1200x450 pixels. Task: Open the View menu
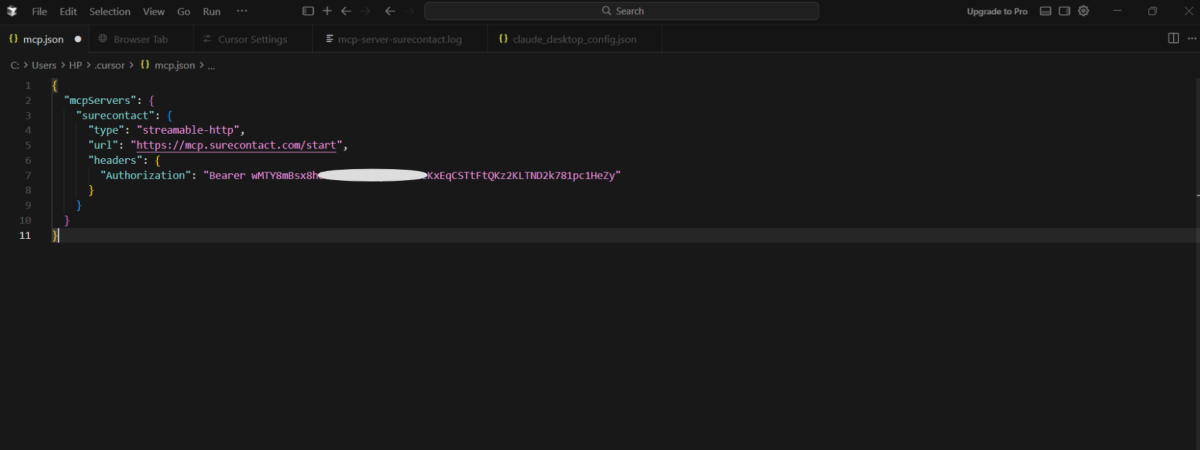click(x=153, y=11)
